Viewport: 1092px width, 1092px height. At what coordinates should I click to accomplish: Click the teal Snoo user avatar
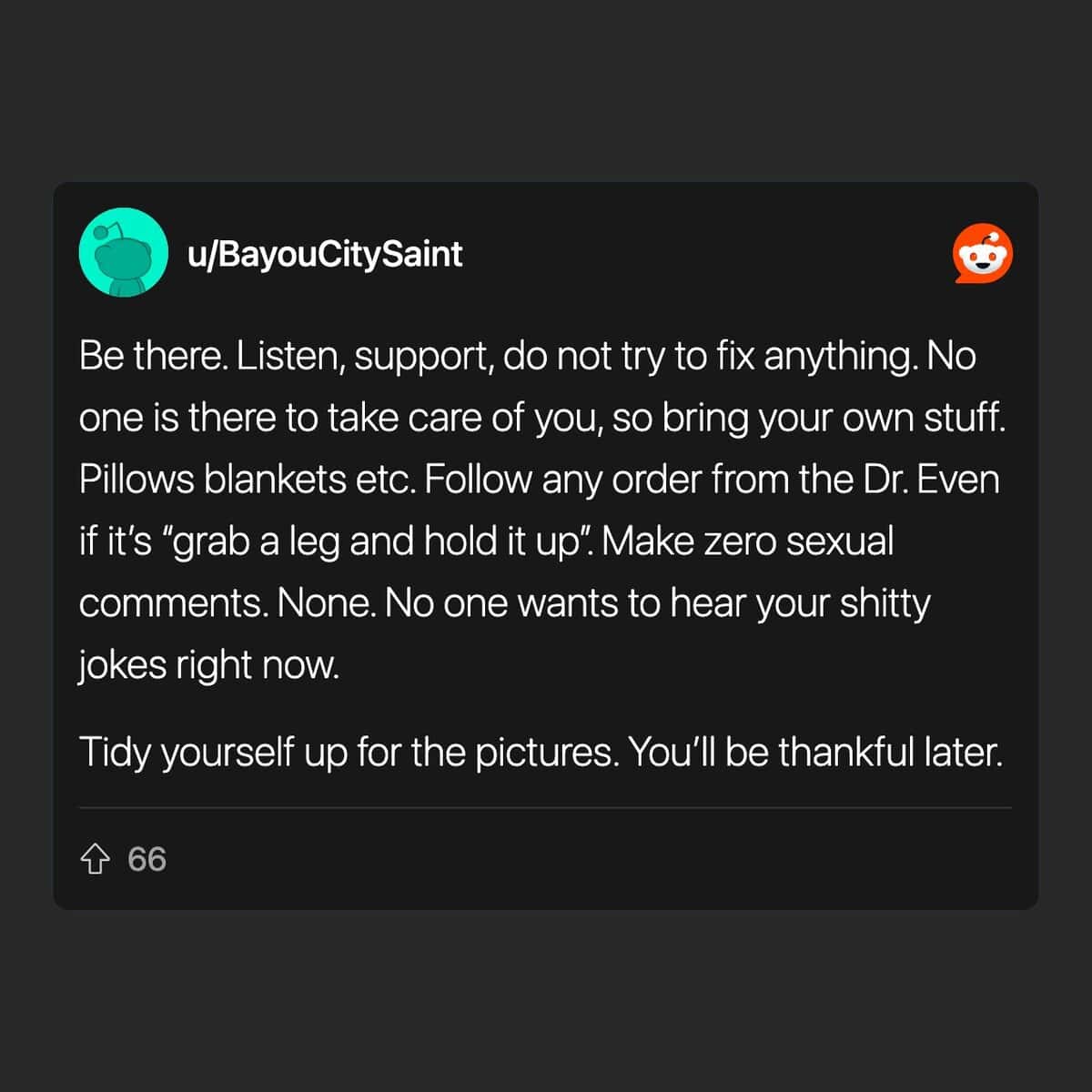click(123, 252)
